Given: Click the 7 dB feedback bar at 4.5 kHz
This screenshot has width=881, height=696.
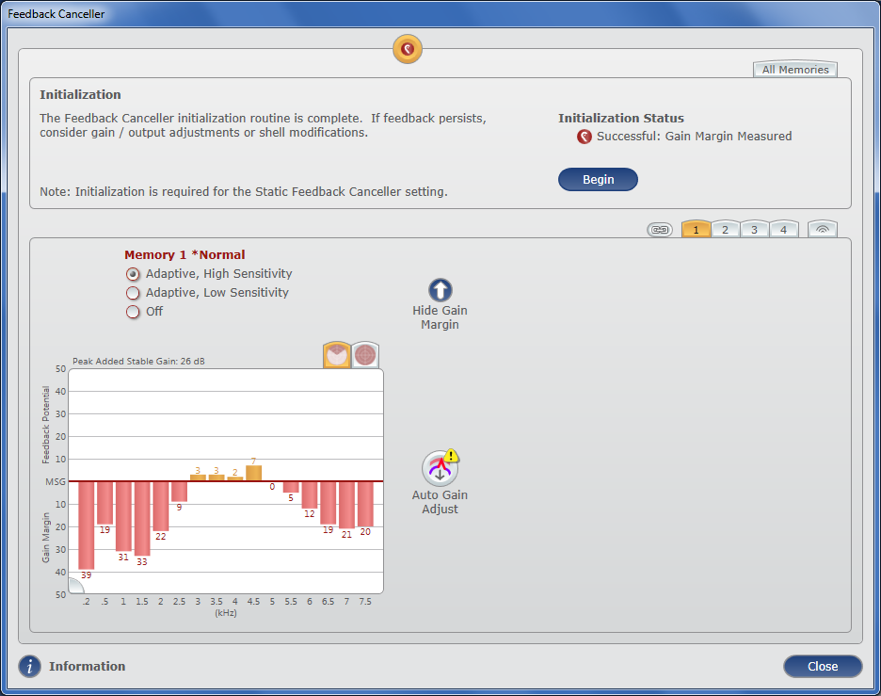Looking at the screenshot, I should [x=253, y=472].
